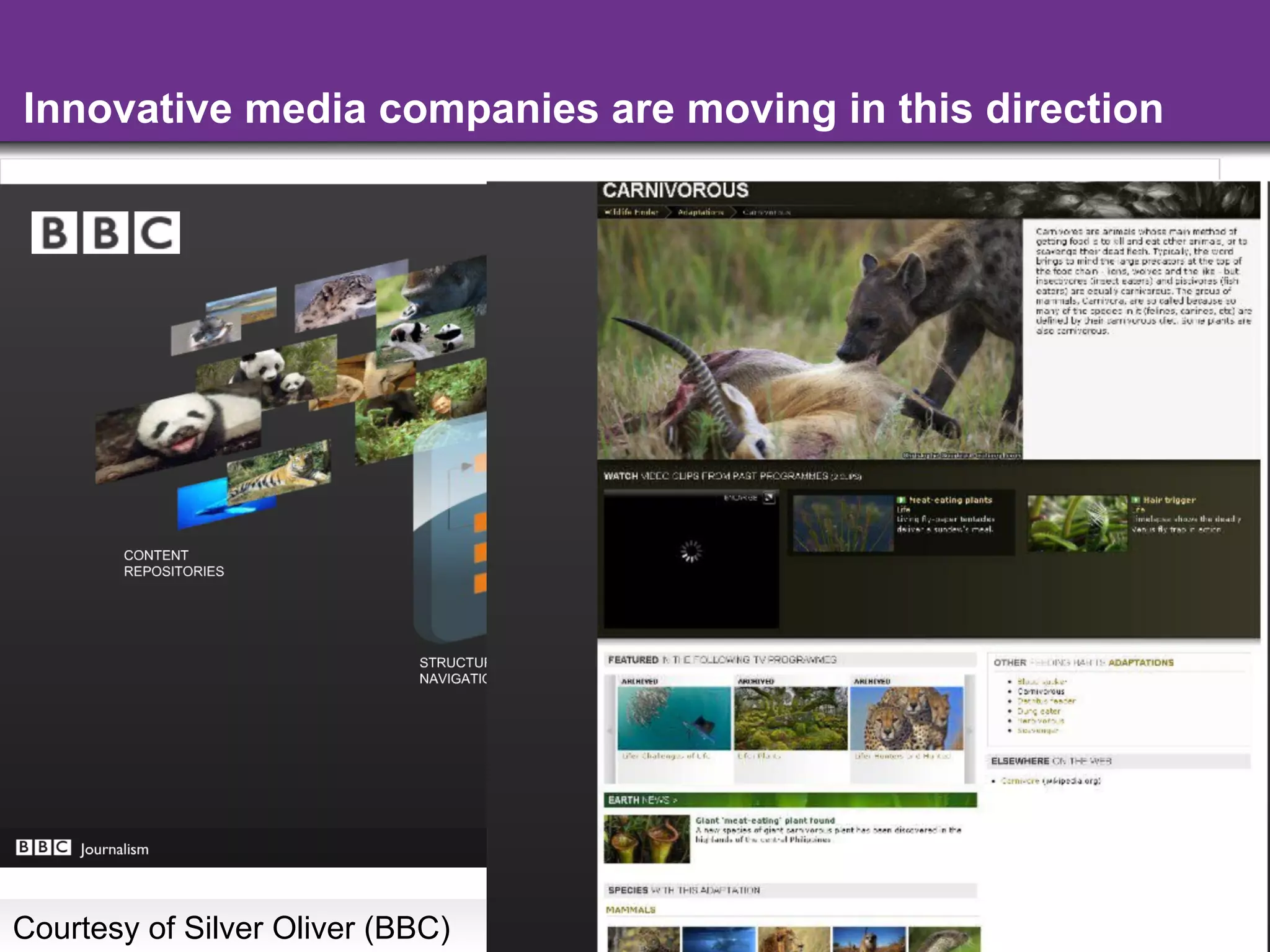This screenshot has height=952, width=1270.
Task: Open the Earth News header bar
Action: [x=790, y=800]
